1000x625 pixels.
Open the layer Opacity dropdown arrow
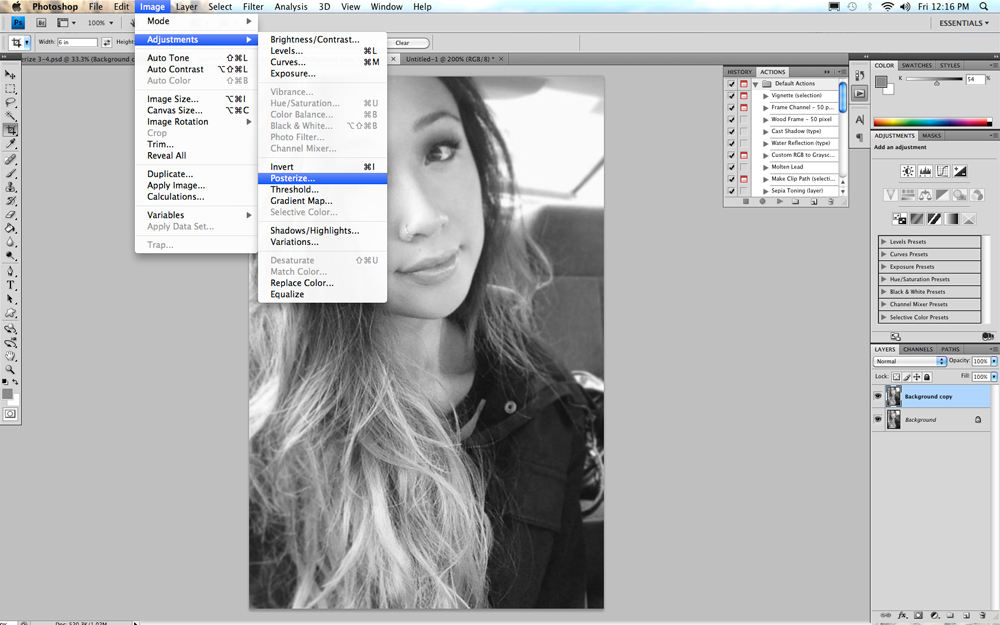[994, 361]
